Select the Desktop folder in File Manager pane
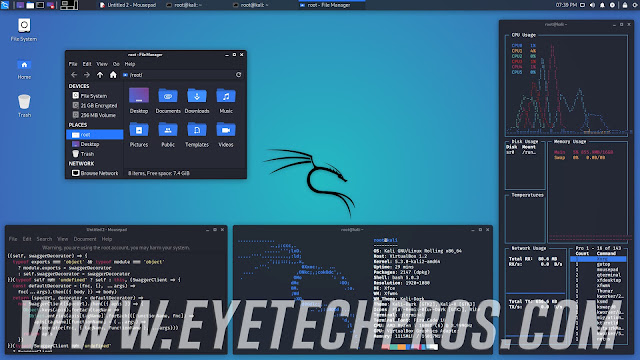This screenshot has width=640, height=360. [139, 100]
